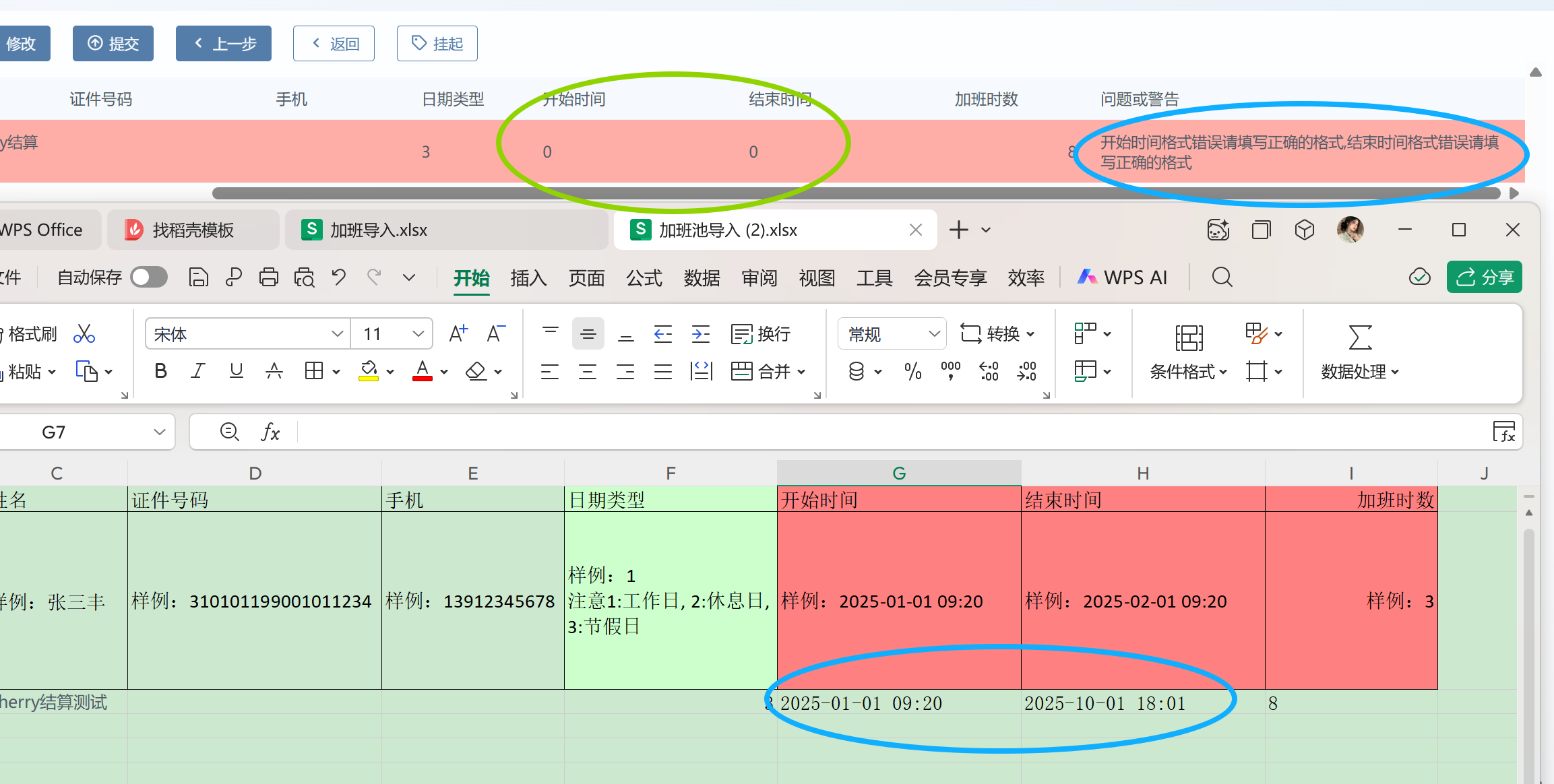Open the 宋体 font name dropdown
Screen dimensions: 1554x784
tap(337, 334)
